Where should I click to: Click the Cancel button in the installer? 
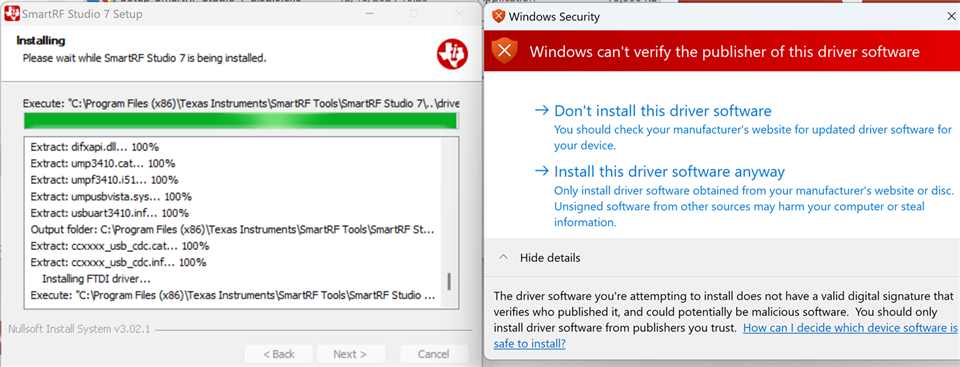click(x=434, y=354)
